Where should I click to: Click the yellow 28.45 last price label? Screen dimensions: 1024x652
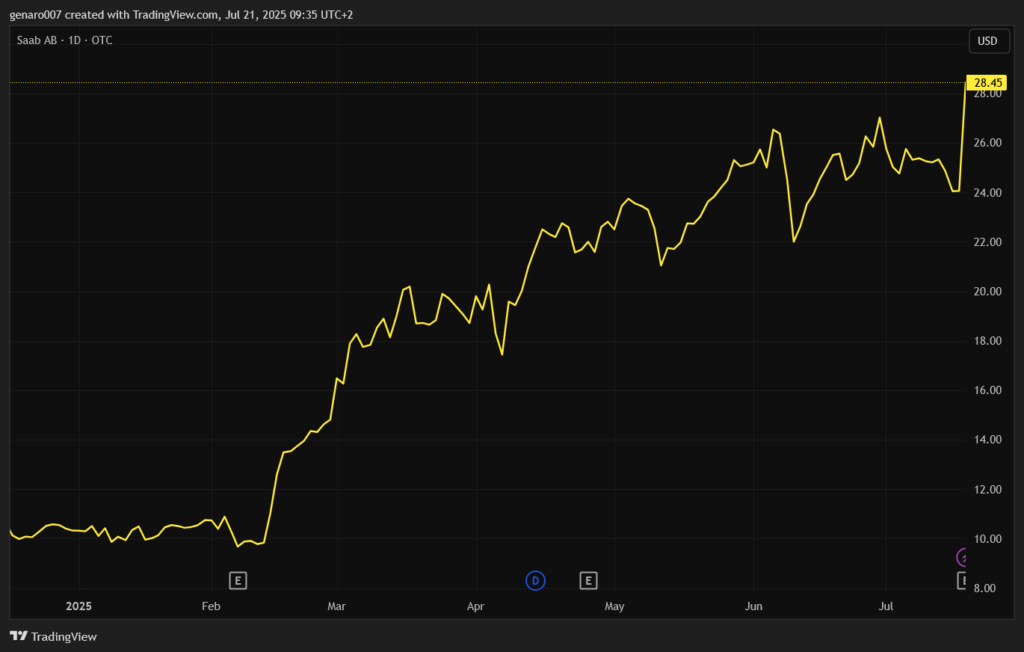click(987, 82)
